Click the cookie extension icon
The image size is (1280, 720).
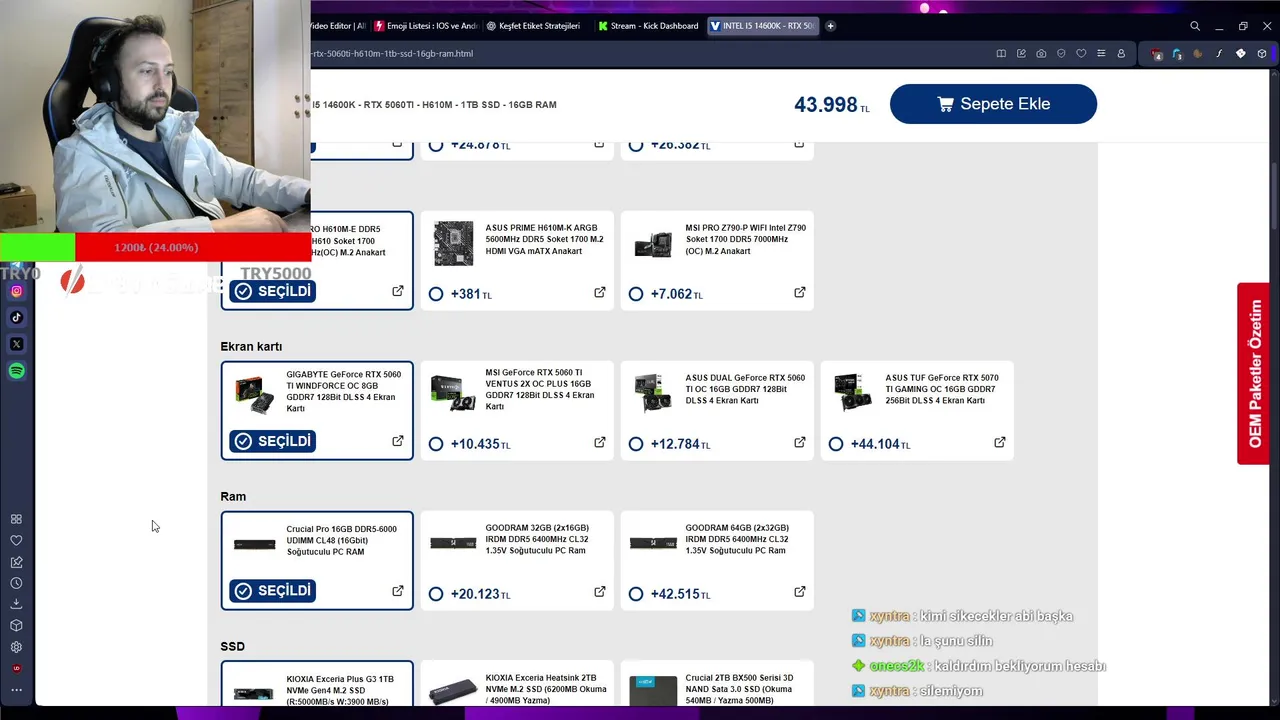(1198, 54)
